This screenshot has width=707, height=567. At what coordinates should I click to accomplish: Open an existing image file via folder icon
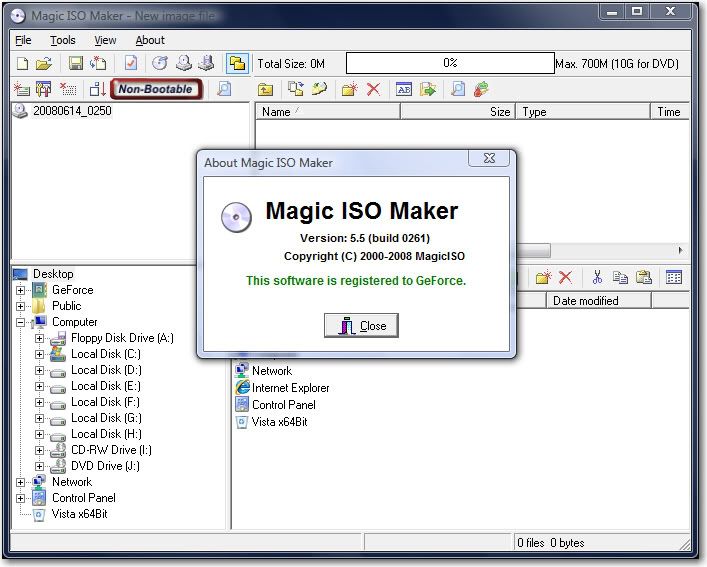coord(44,64)
